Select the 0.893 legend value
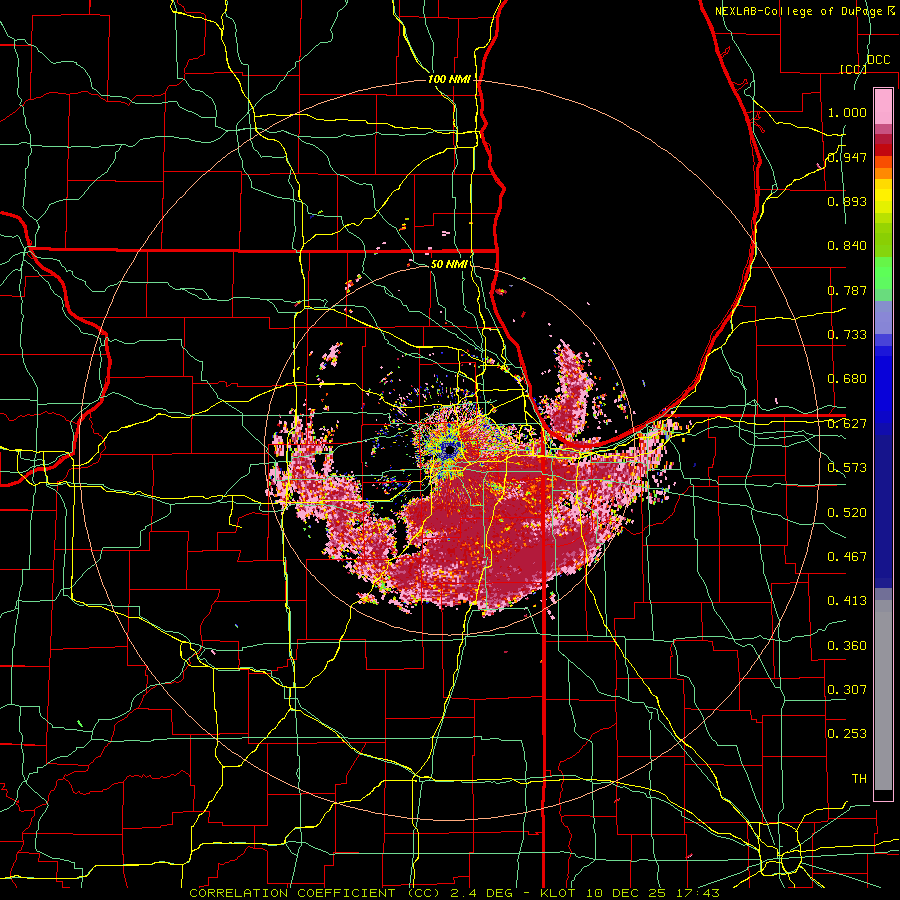Viewport: 900px width, 900px height. point(847,201)
